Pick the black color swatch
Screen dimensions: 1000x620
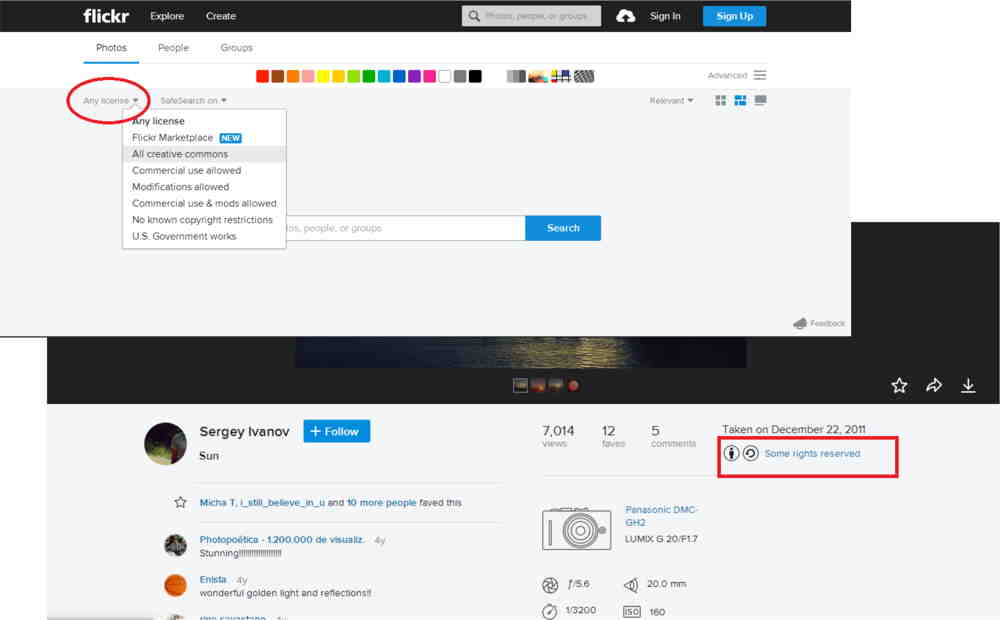475,77
